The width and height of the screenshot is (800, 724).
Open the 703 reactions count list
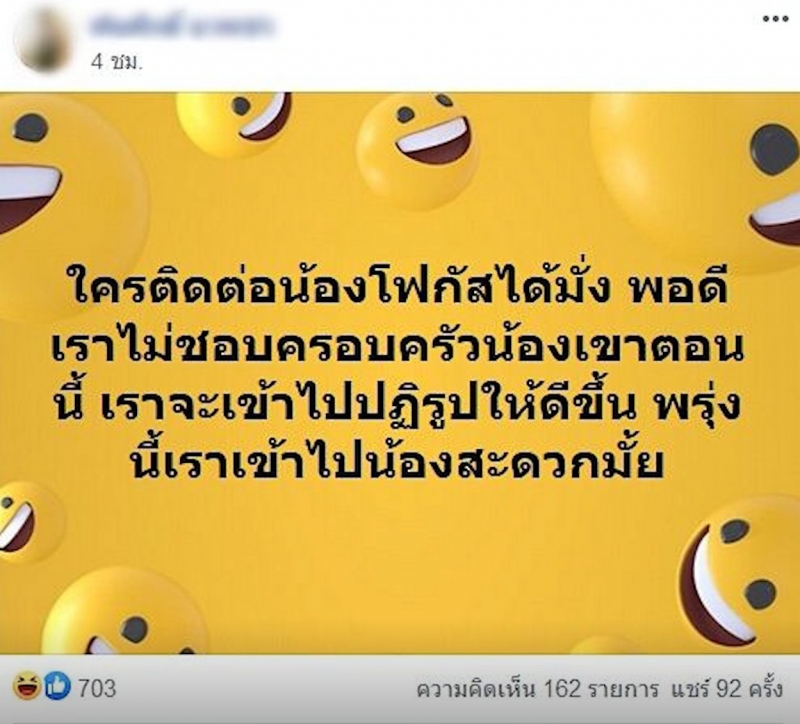click(x=97, y=688)
